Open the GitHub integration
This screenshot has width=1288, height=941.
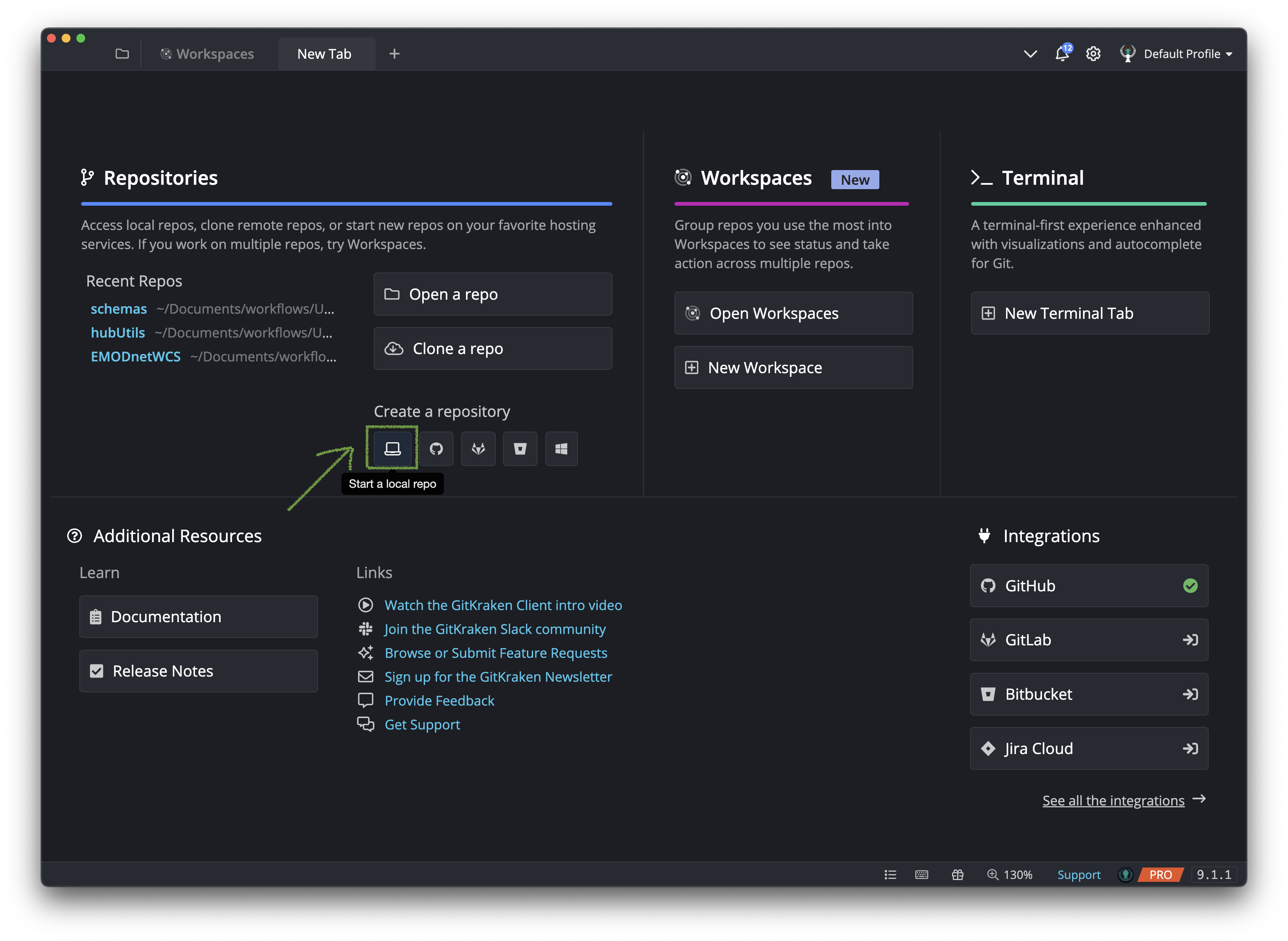click(1089, 585)
